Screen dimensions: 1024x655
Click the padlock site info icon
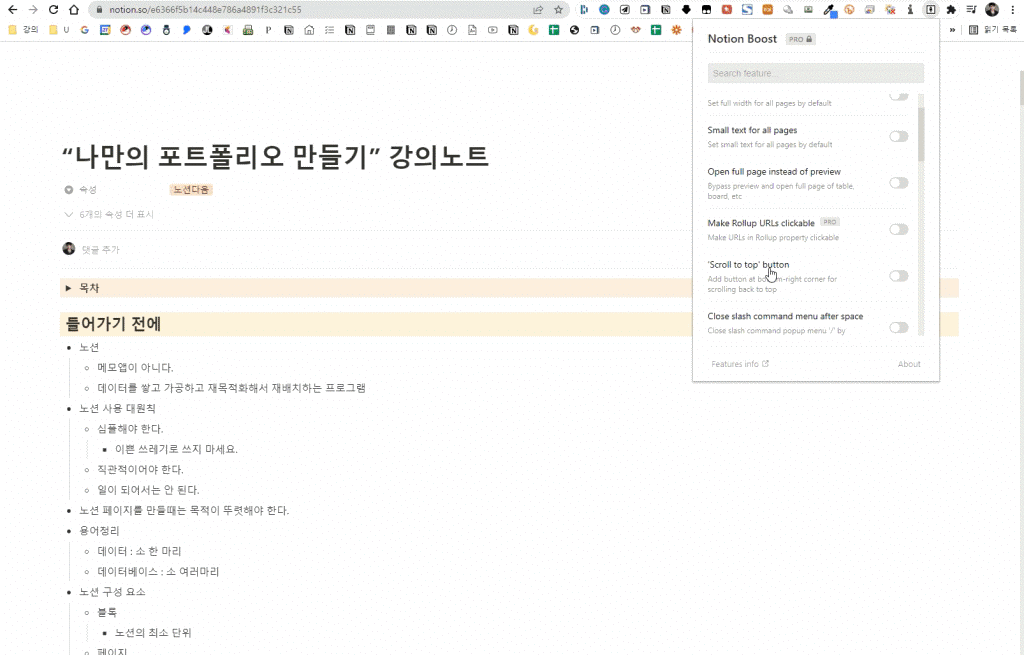(x=99, y=10)
